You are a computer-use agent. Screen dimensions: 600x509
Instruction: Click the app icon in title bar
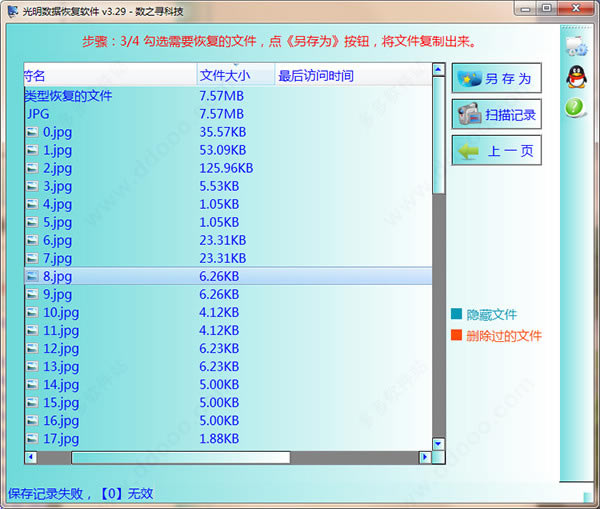13,11
